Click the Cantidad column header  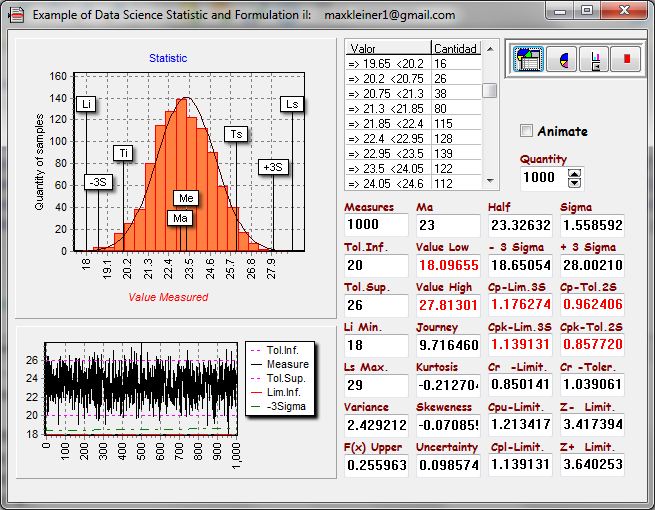tap(455, 48)
